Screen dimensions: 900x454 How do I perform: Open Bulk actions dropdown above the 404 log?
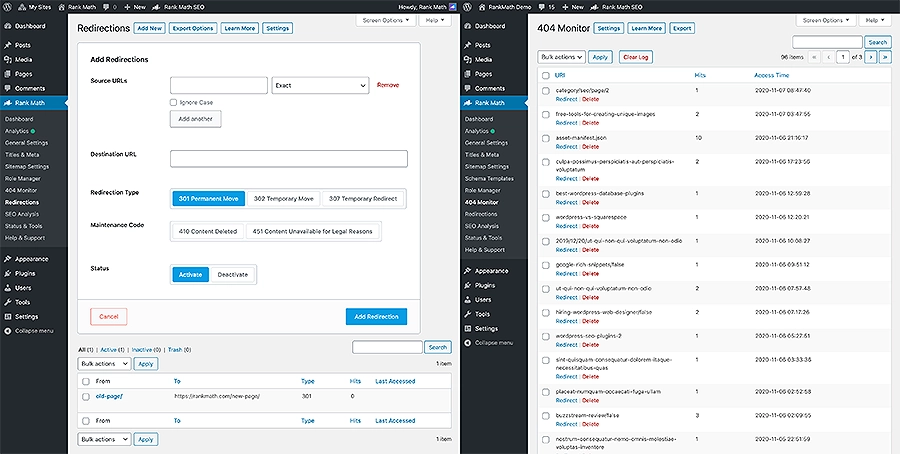pyautogui.click(x=560, y=57)
